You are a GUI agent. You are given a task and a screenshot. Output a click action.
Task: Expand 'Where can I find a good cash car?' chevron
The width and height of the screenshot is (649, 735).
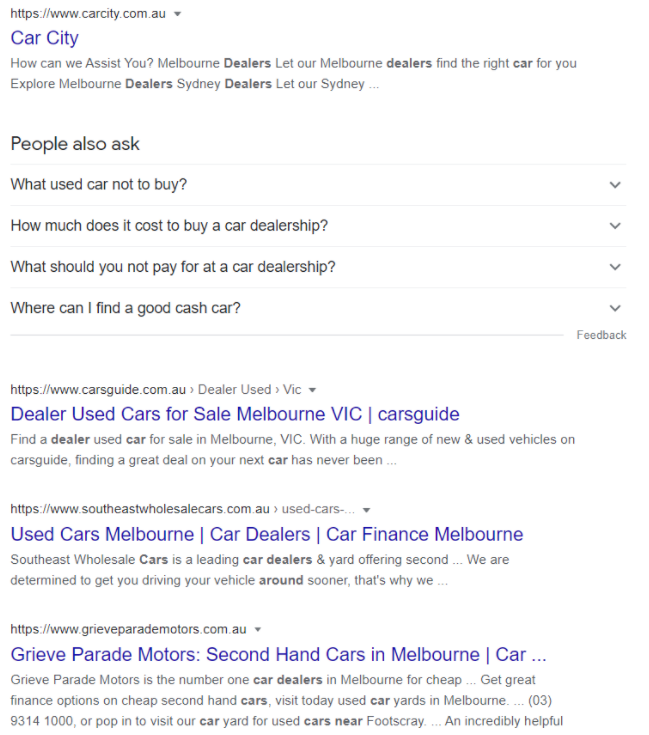click(615, 308)
